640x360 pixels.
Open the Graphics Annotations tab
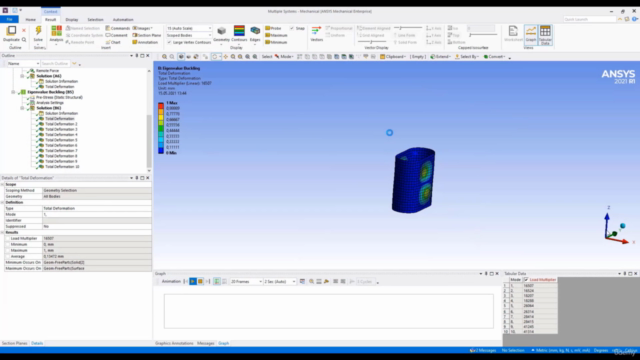[174, 343]
